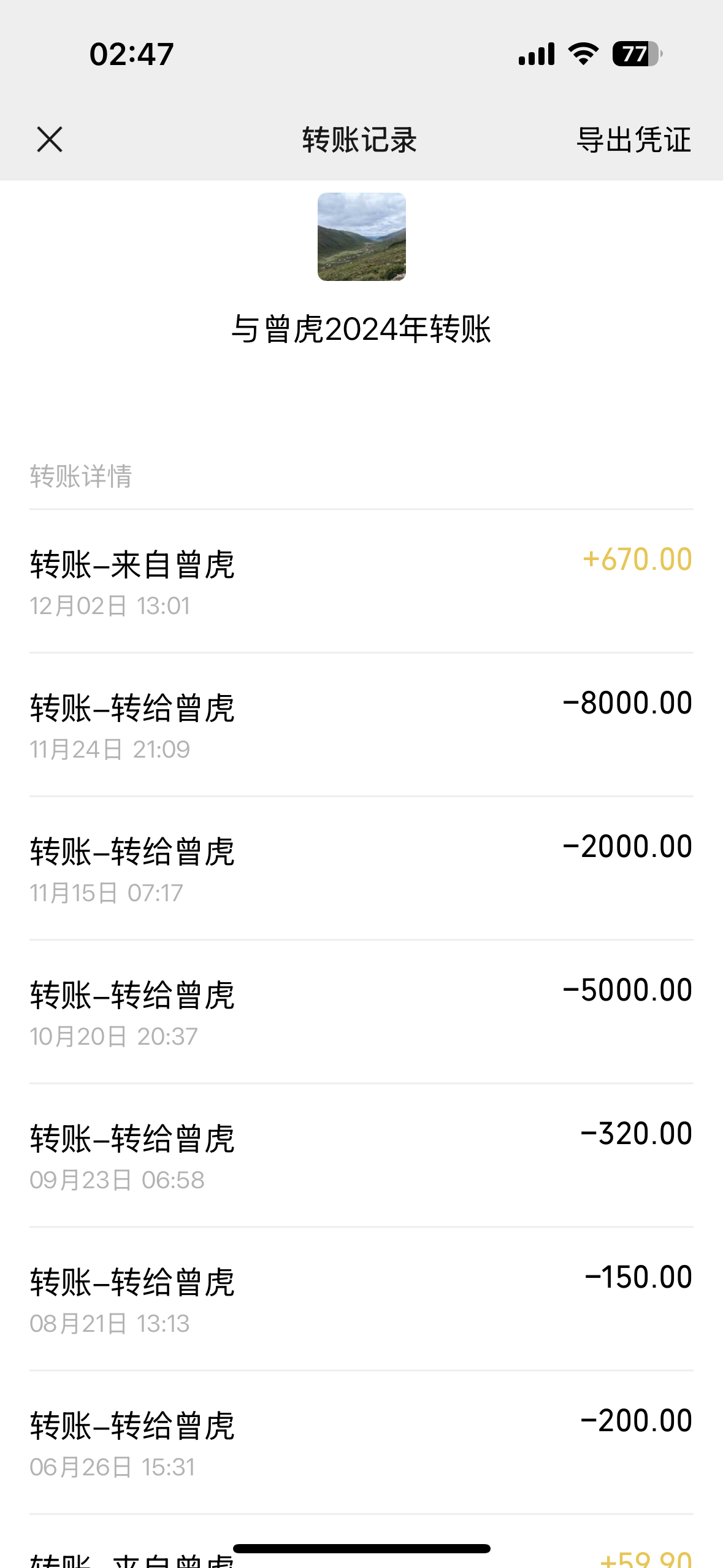Open the -320.00 transfer entry

click(361, 1155)
